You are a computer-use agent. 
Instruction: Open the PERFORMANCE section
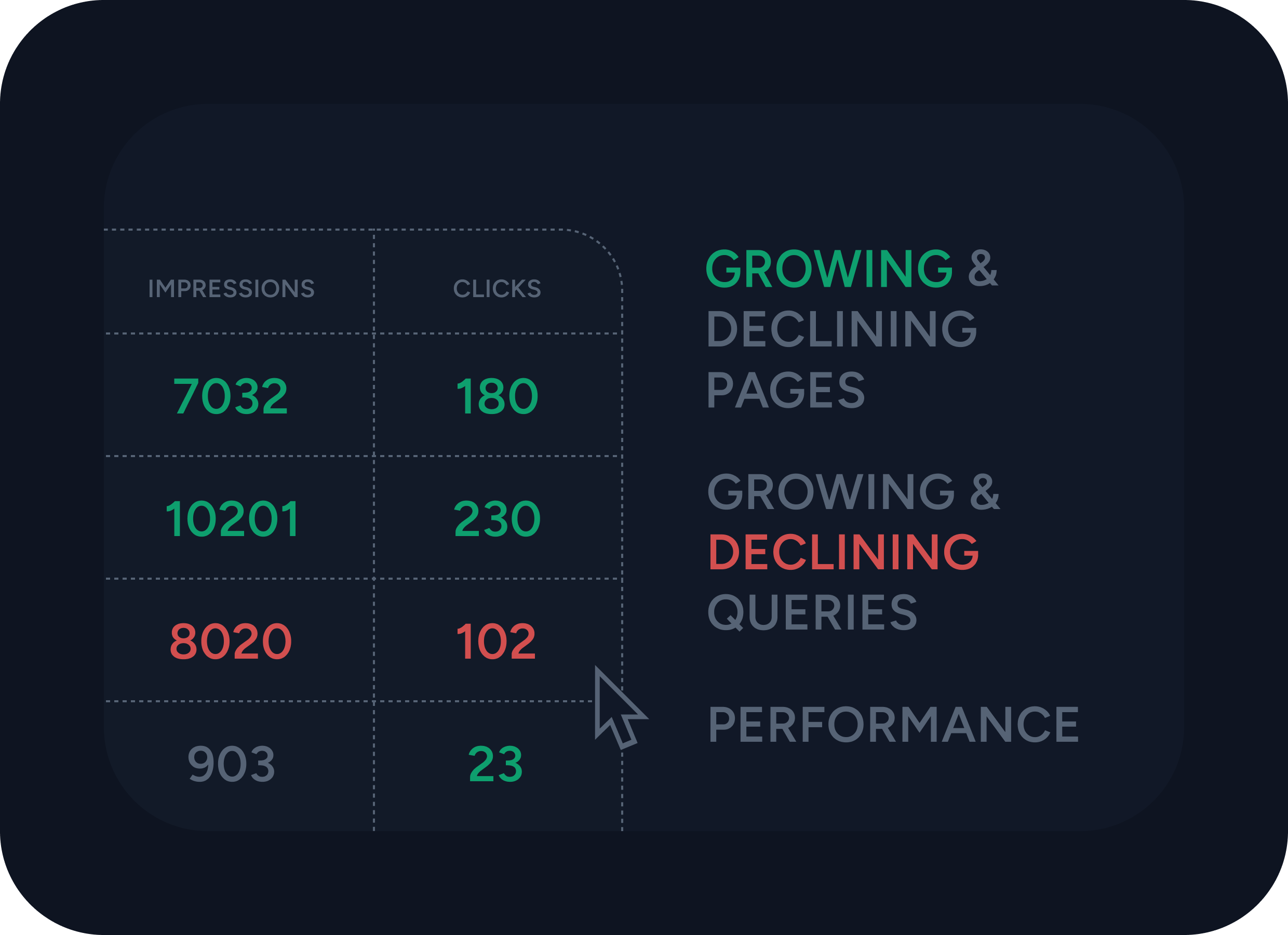tap(893, 725)
